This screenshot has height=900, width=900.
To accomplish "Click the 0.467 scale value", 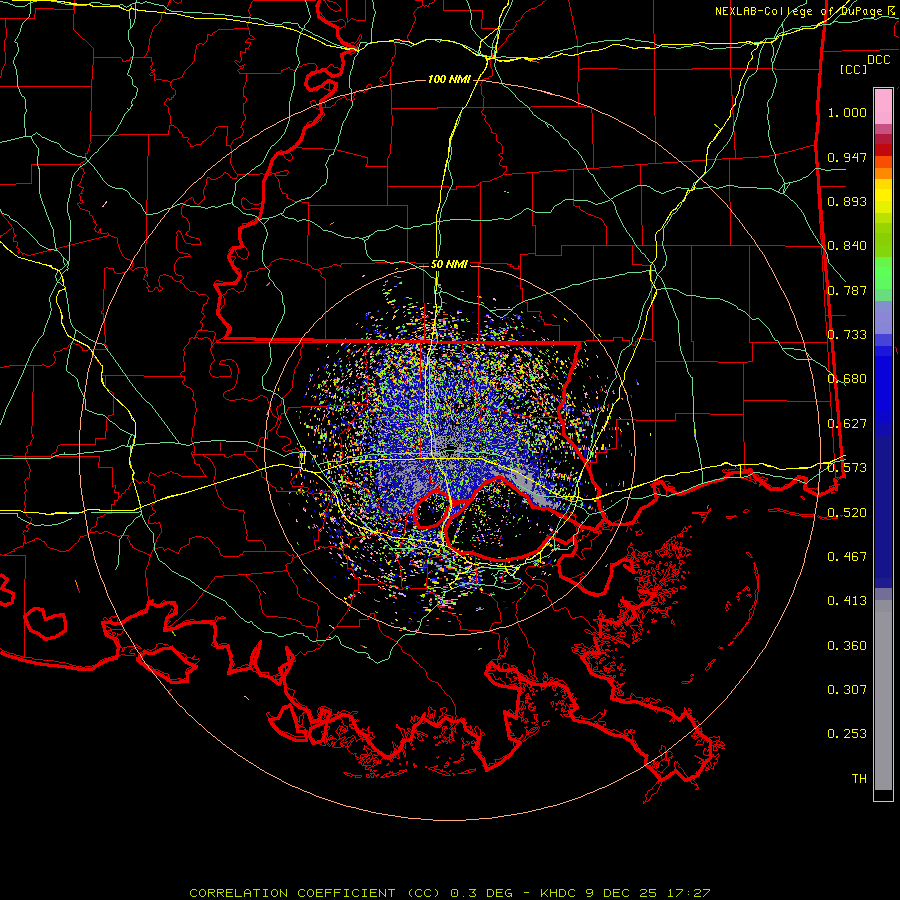I will [x=847, y=557].
